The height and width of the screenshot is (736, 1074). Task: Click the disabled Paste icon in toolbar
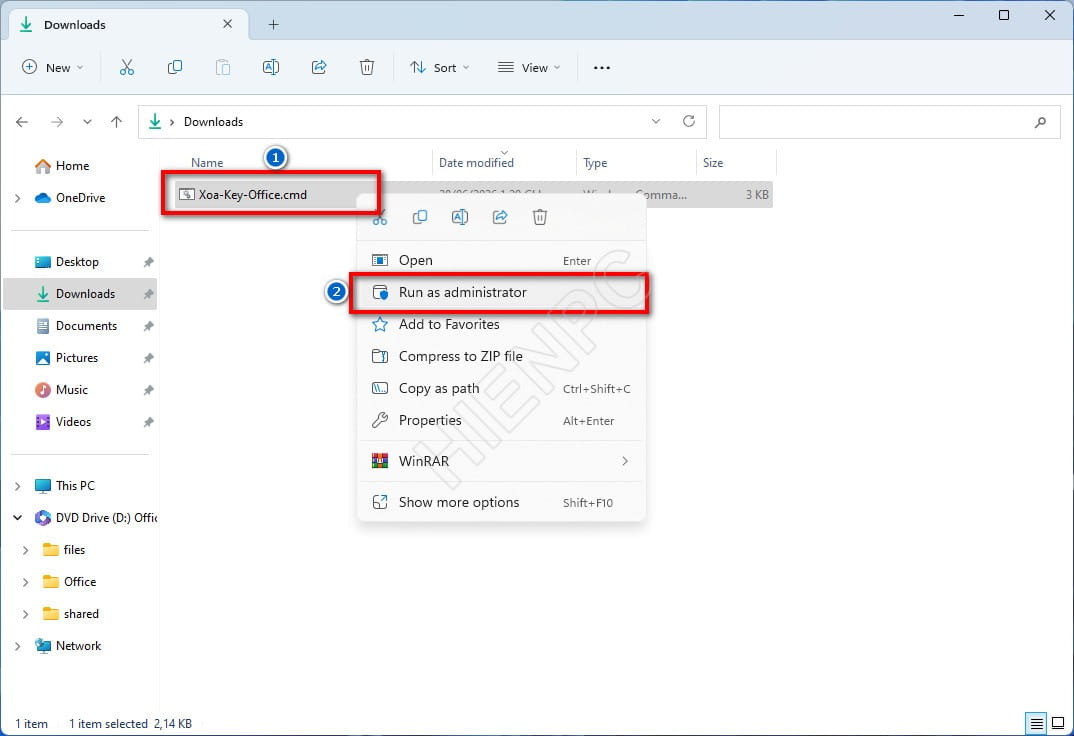pos(223,67)
